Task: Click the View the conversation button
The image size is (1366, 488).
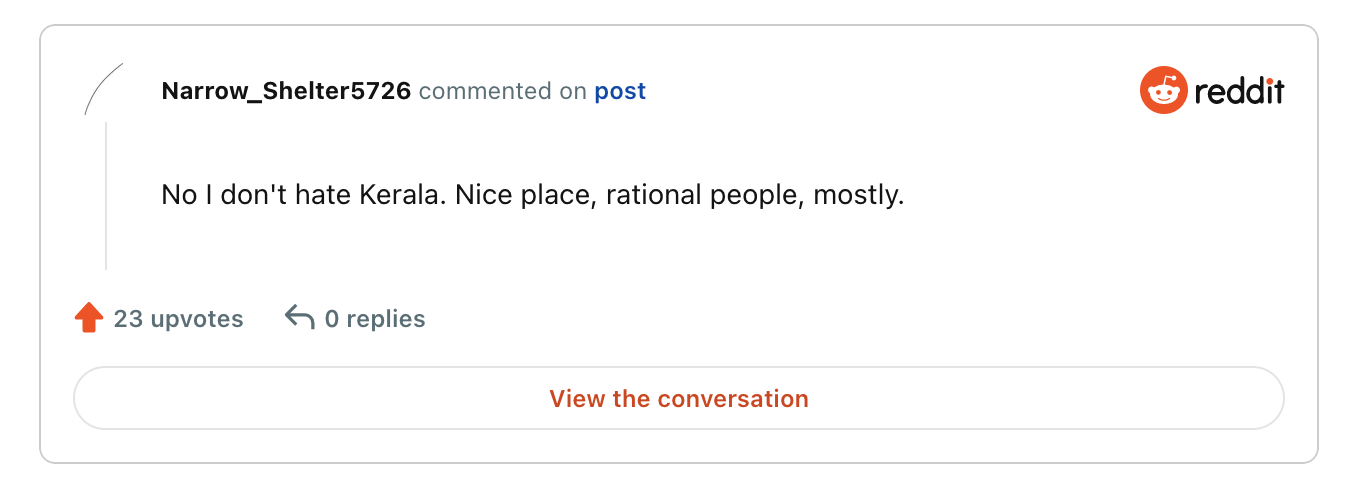Action: coord(679,399)
